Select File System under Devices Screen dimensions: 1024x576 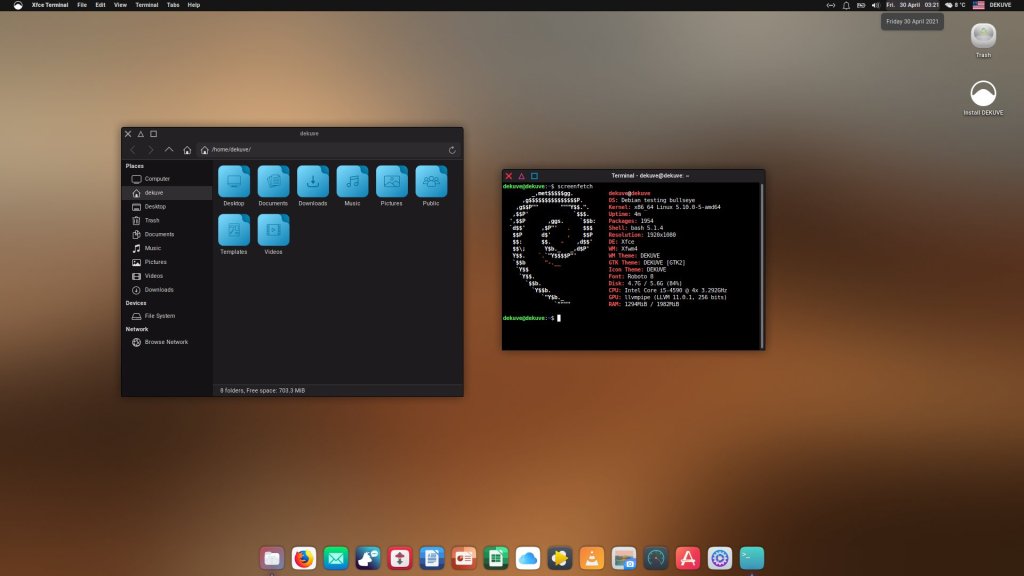(159, 316)
